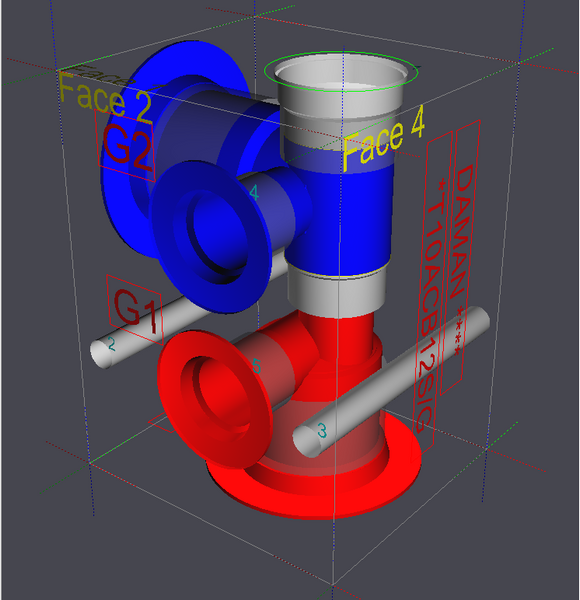The width and height of the screenshot is (580, 600).
Task: Click port number "2" on the gray rod
Action: [111, 344]
